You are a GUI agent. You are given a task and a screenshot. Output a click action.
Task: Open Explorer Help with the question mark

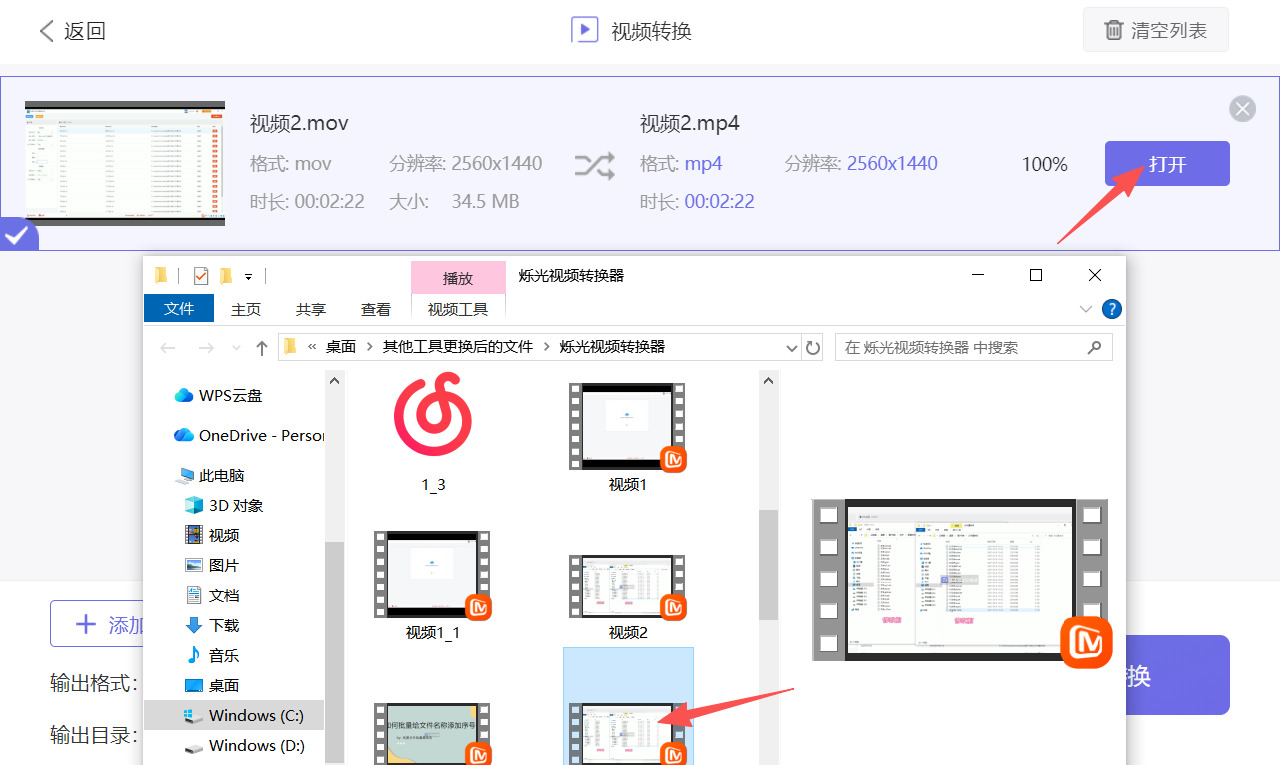tap(1111, 309)
